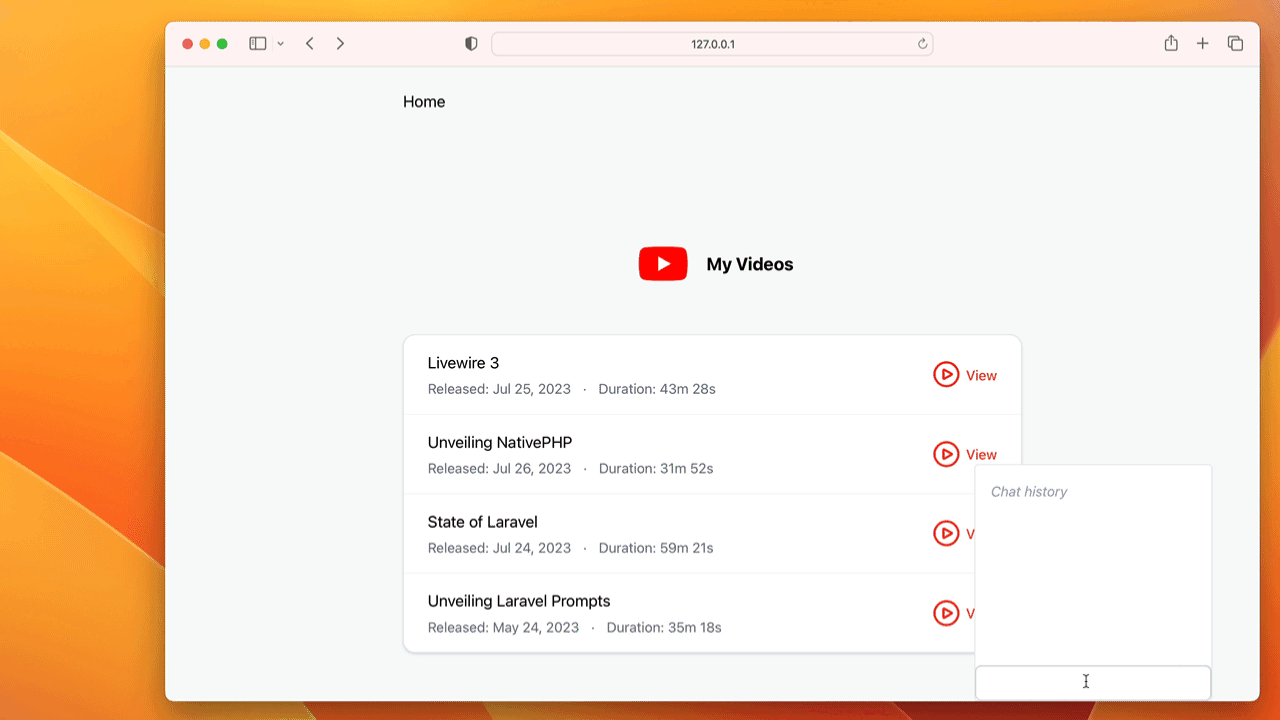
Task: Show the tab overview
Action: click(x=1235, y=44)
